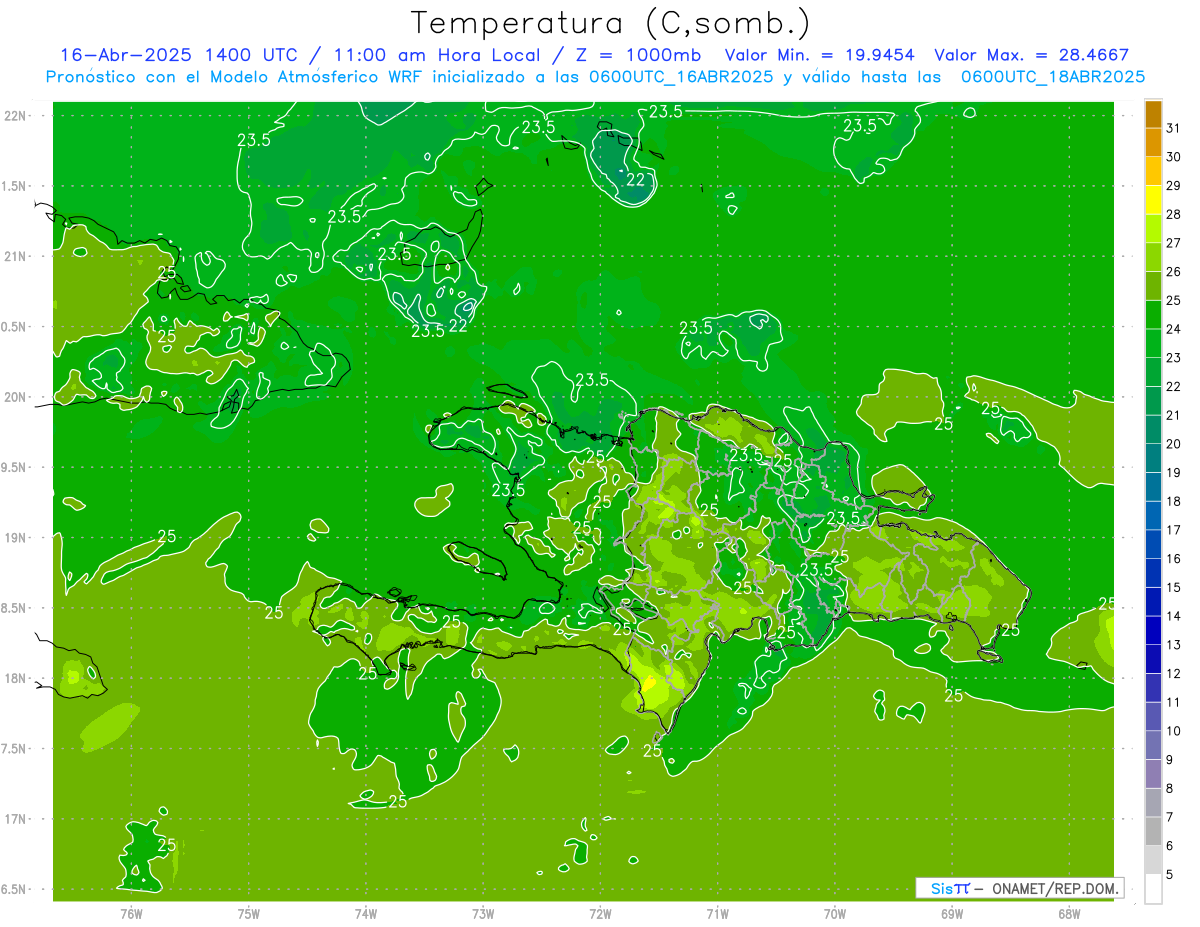This screenshot has height=927, width=1200.
Task: Click the '69W' longitude axis label
Action: (x=952, y=914)
